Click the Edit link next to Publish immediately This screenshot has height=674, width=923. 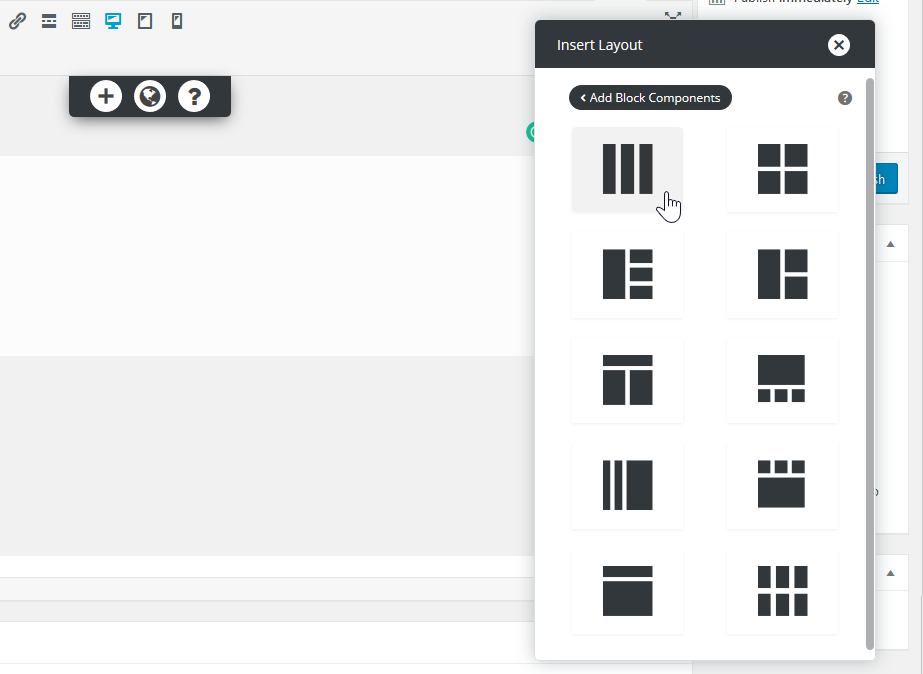click(x=868, y=2)
